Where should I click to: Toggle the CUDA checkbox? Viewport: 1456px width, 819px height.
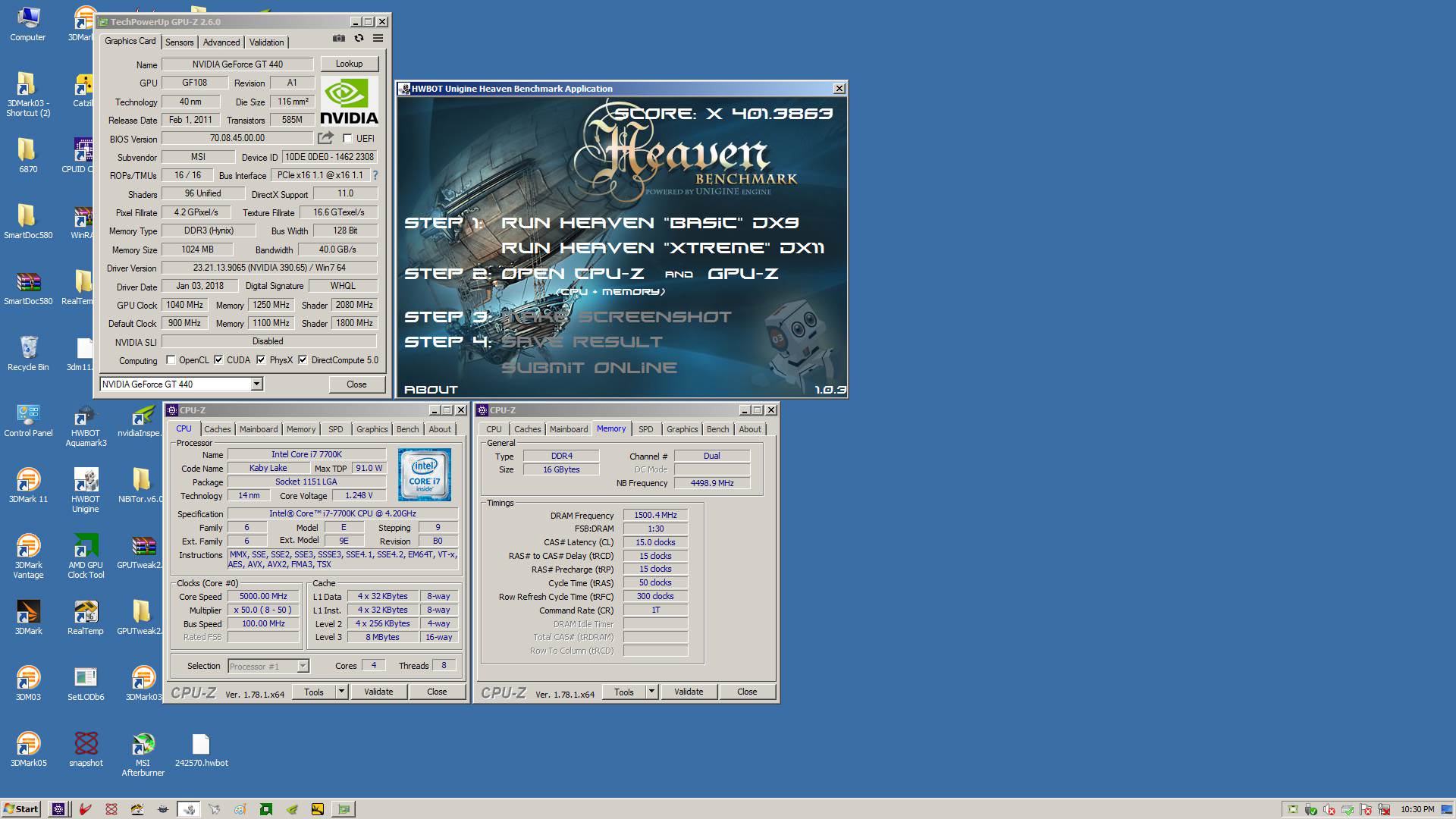218,360
